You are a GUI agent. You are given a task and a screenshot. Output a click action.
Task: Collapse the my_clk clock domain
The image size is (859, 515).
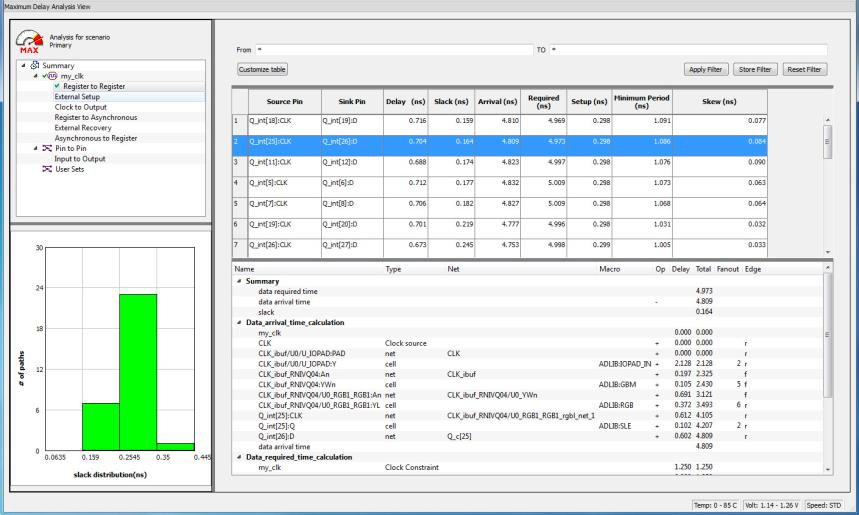(36, 76)
